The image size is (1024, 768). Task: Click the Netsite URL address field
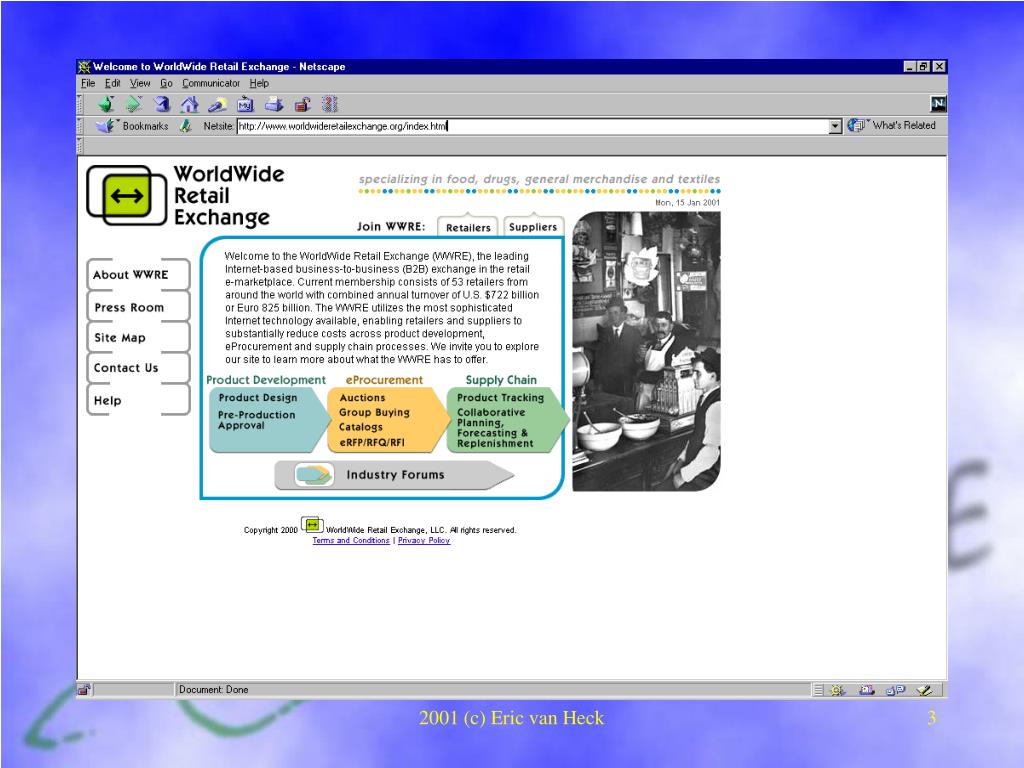pyautogui.click(x=532, y=126)
